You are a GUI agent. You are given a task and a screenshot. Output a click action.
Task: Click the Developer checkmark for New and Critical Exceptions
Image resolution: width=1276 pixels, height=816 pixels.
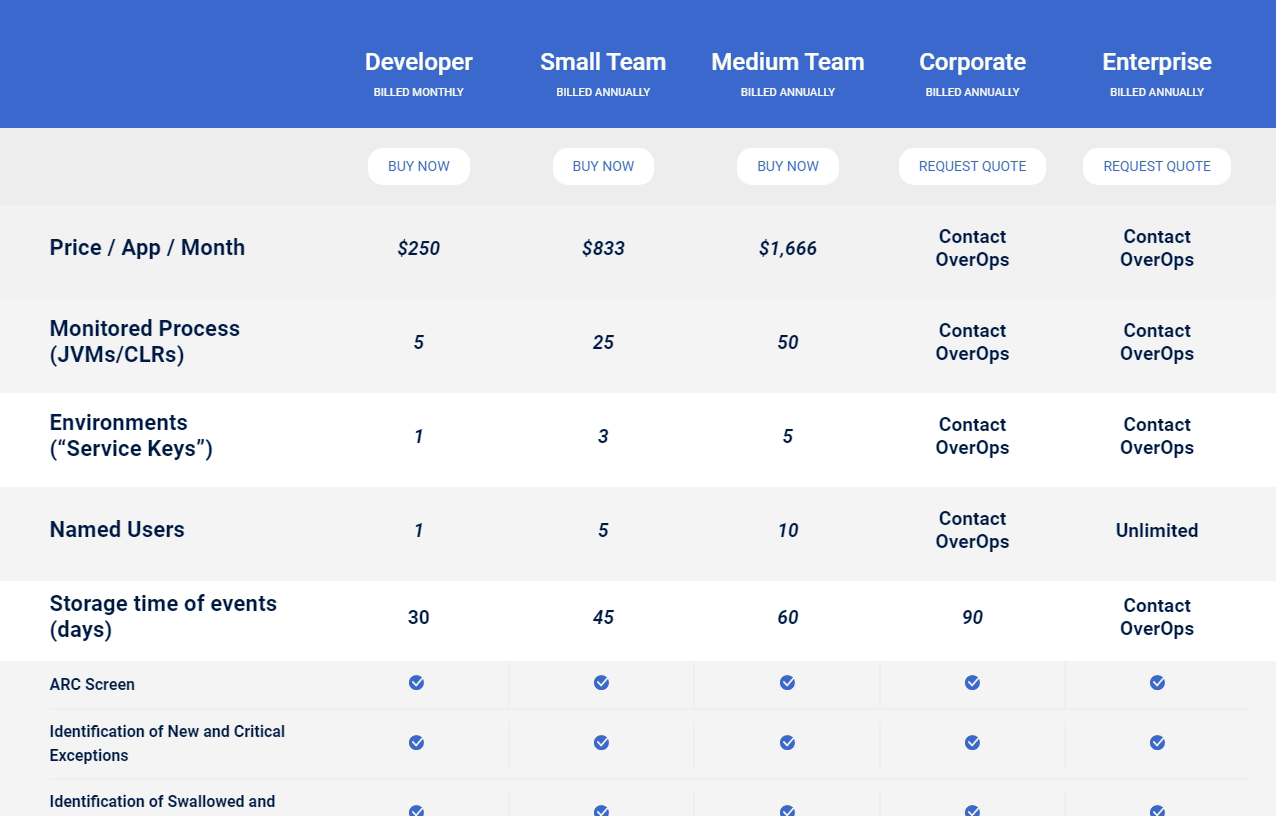tap(416, 742)
